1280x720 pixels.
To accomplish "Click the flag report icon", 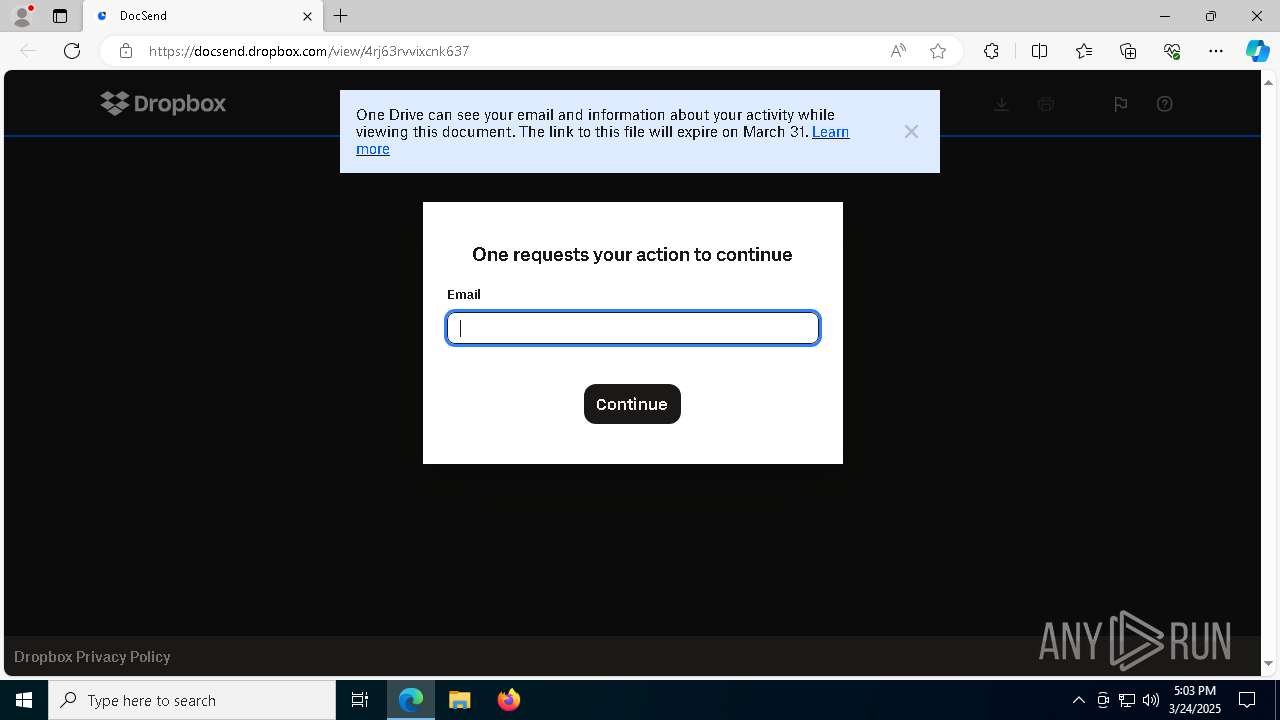I will click(x=1120, y=104).
